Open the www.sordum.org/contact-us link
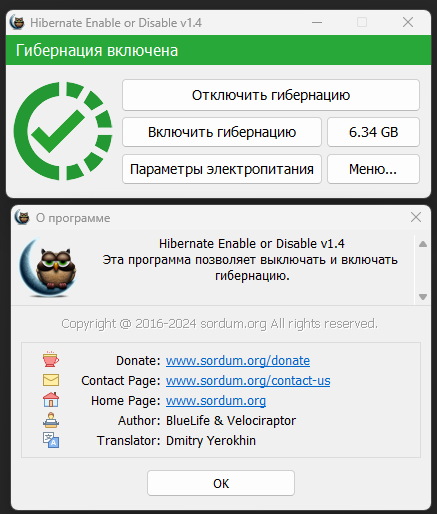Viewport: 437px width, 514px height. [x=248, y=381]
